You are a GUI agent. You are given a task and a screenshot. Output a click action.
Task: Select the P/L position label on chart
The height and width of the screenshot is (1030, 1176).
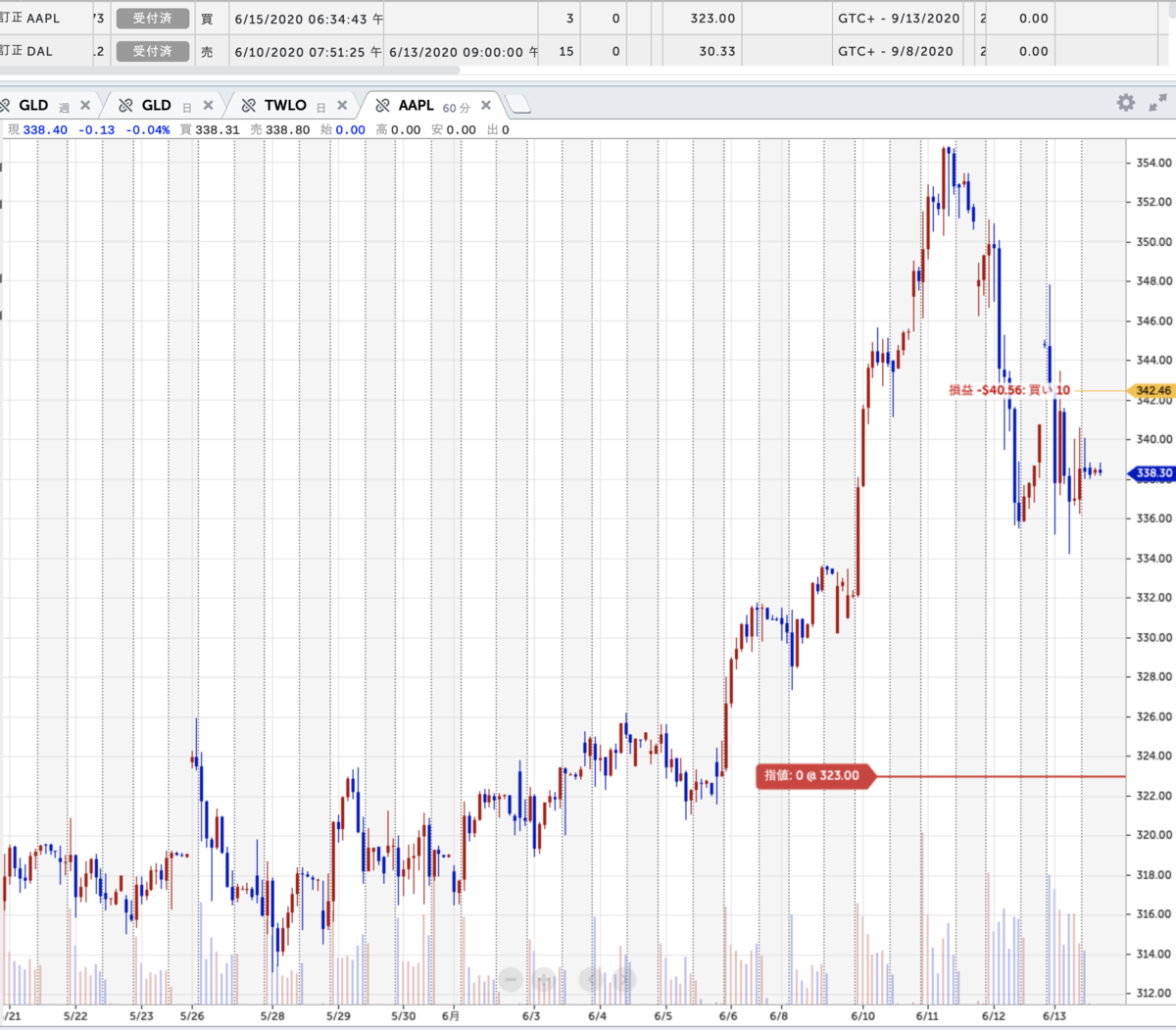coord(1009,390)
